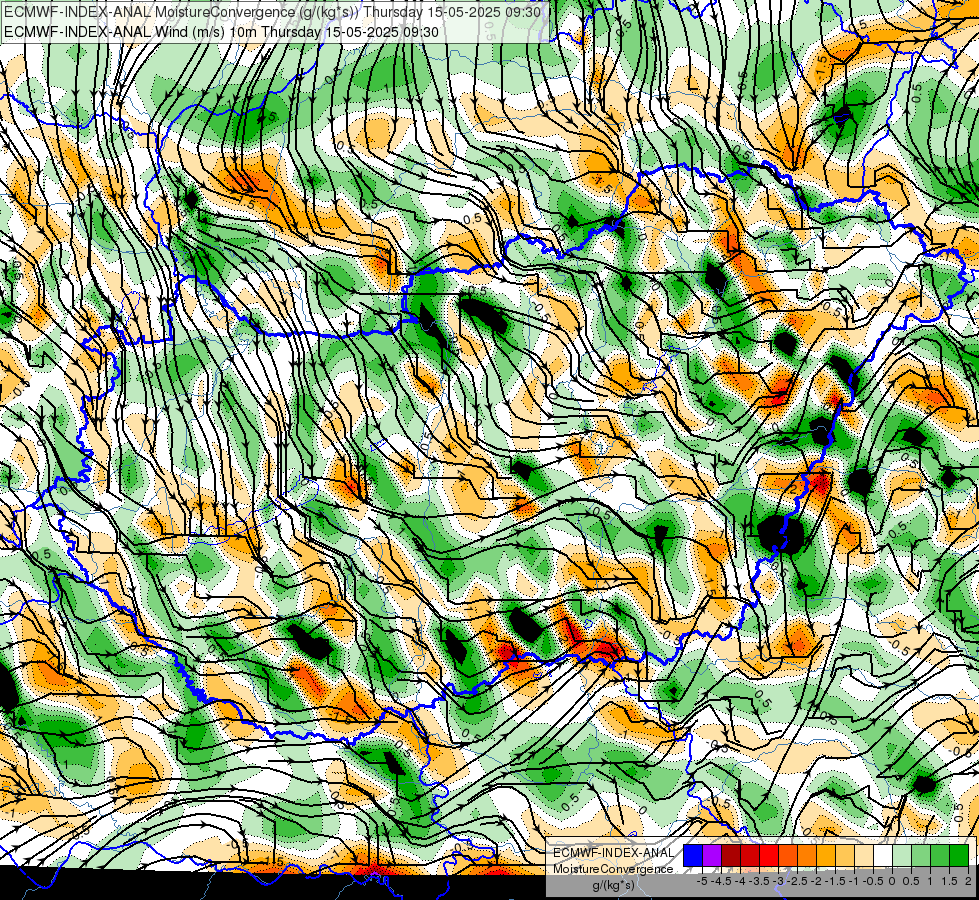This screenshot has width=979, height=900.
Task: Click the dark maroon swatch (-4.5 to -4)
Action: (x=731, y=855)
